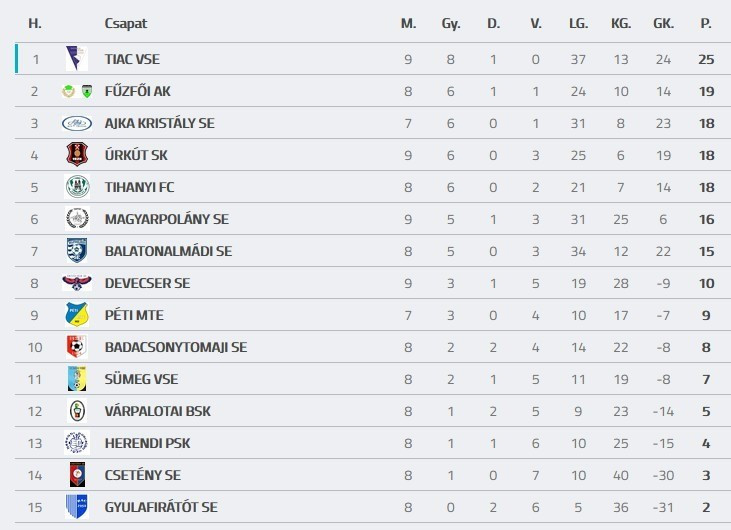
Task: Click the Úrkút SK team badge
Action: 76,155
